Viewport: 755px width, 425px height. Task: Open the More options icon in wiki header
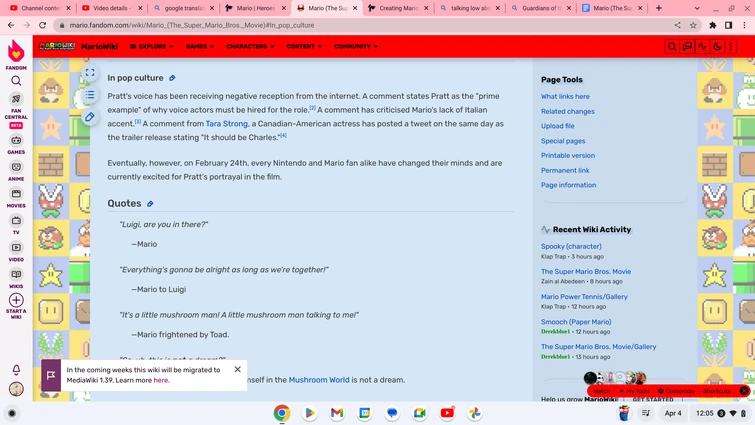(x=731, y=46)
